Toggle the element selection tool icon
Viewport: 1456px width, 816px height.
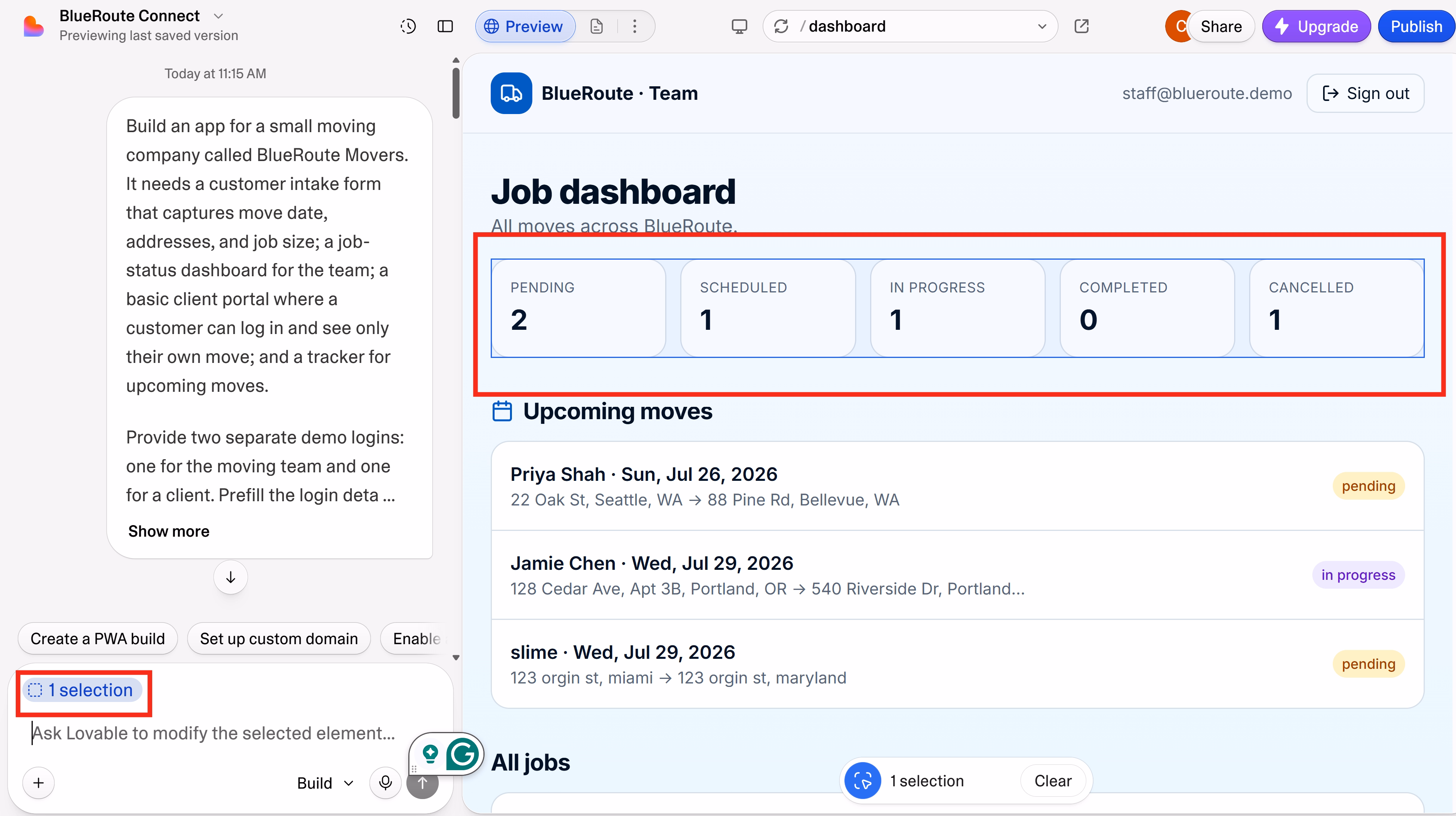pyautogui.click(x=862, y=781)
